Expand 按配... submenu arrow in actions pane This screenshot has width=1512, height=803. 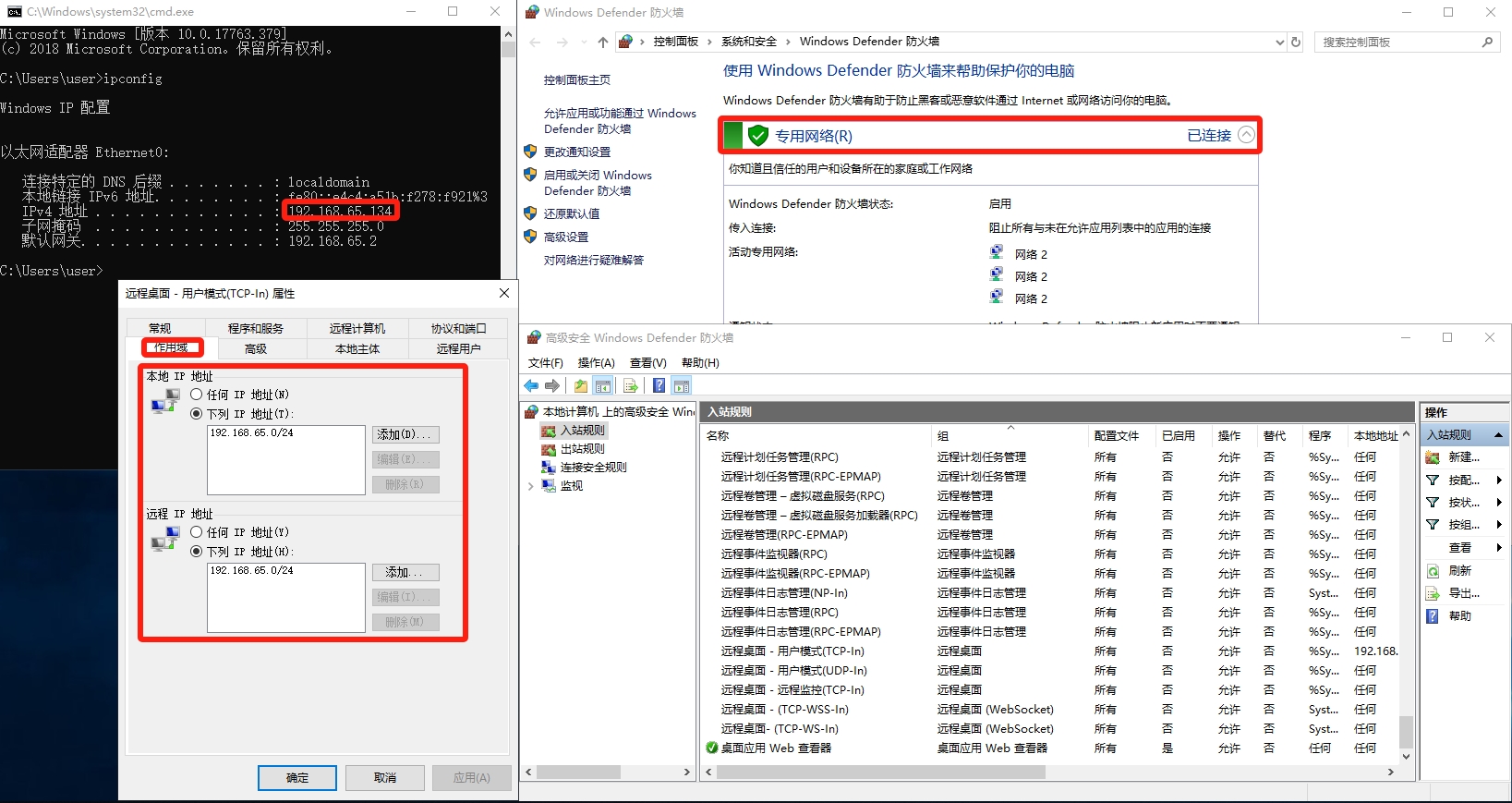tap(1498, 481)
